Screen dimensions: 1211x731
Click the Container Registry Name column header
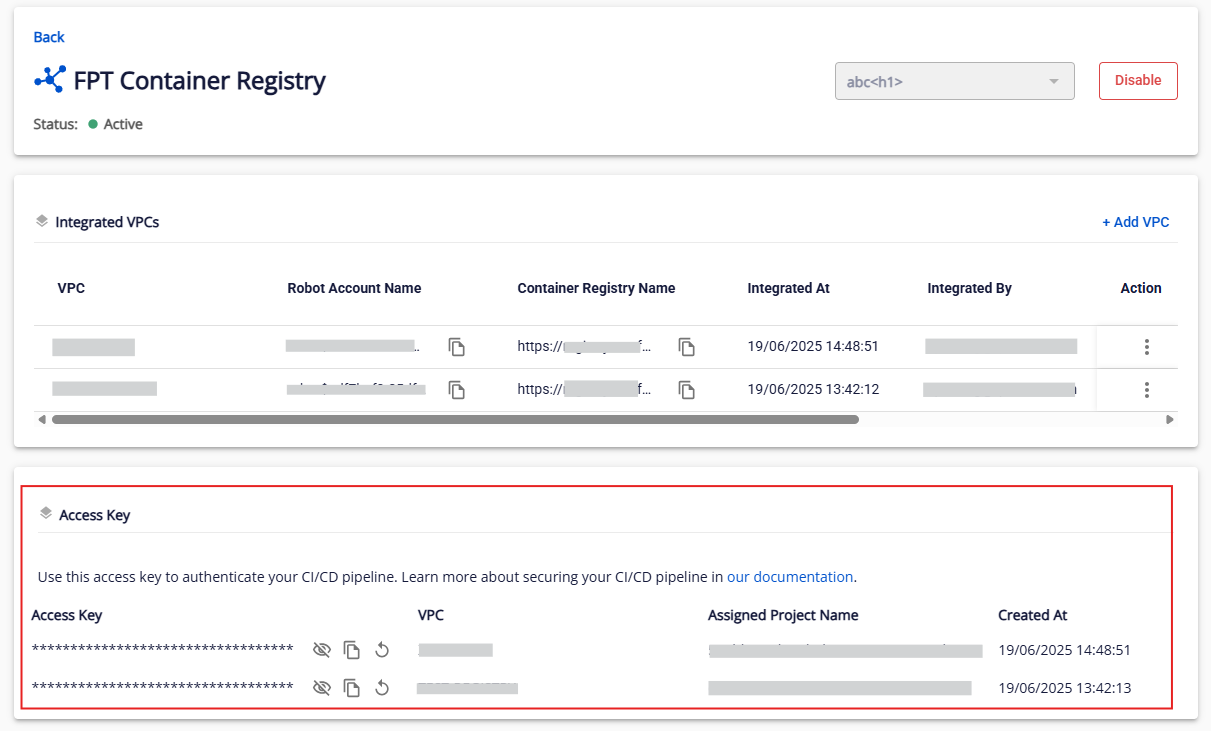[x=596, y=288]
